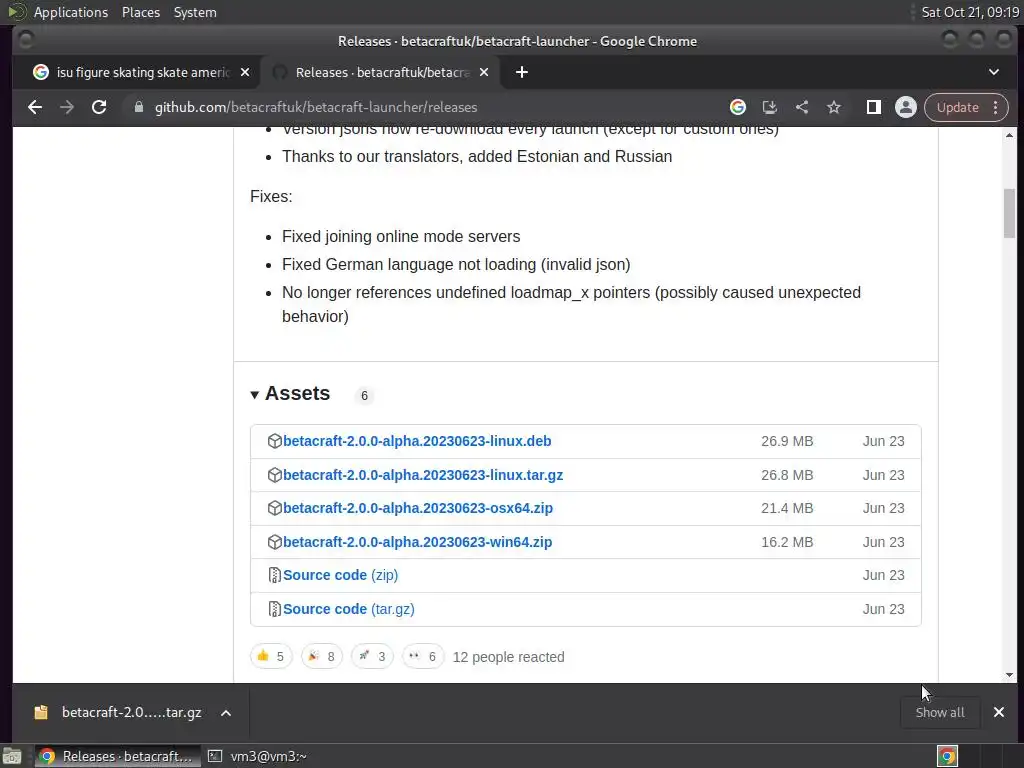Click the Assets count badge 6

364,395
